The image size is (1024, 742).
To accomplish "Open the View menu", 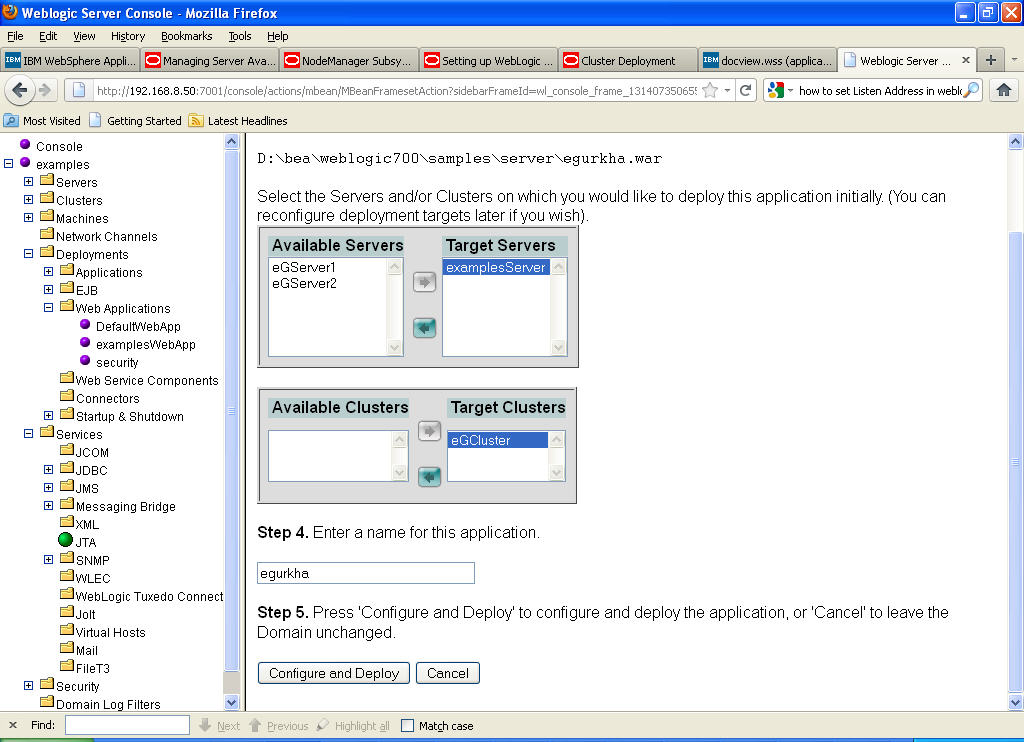I will pos(84,36).
